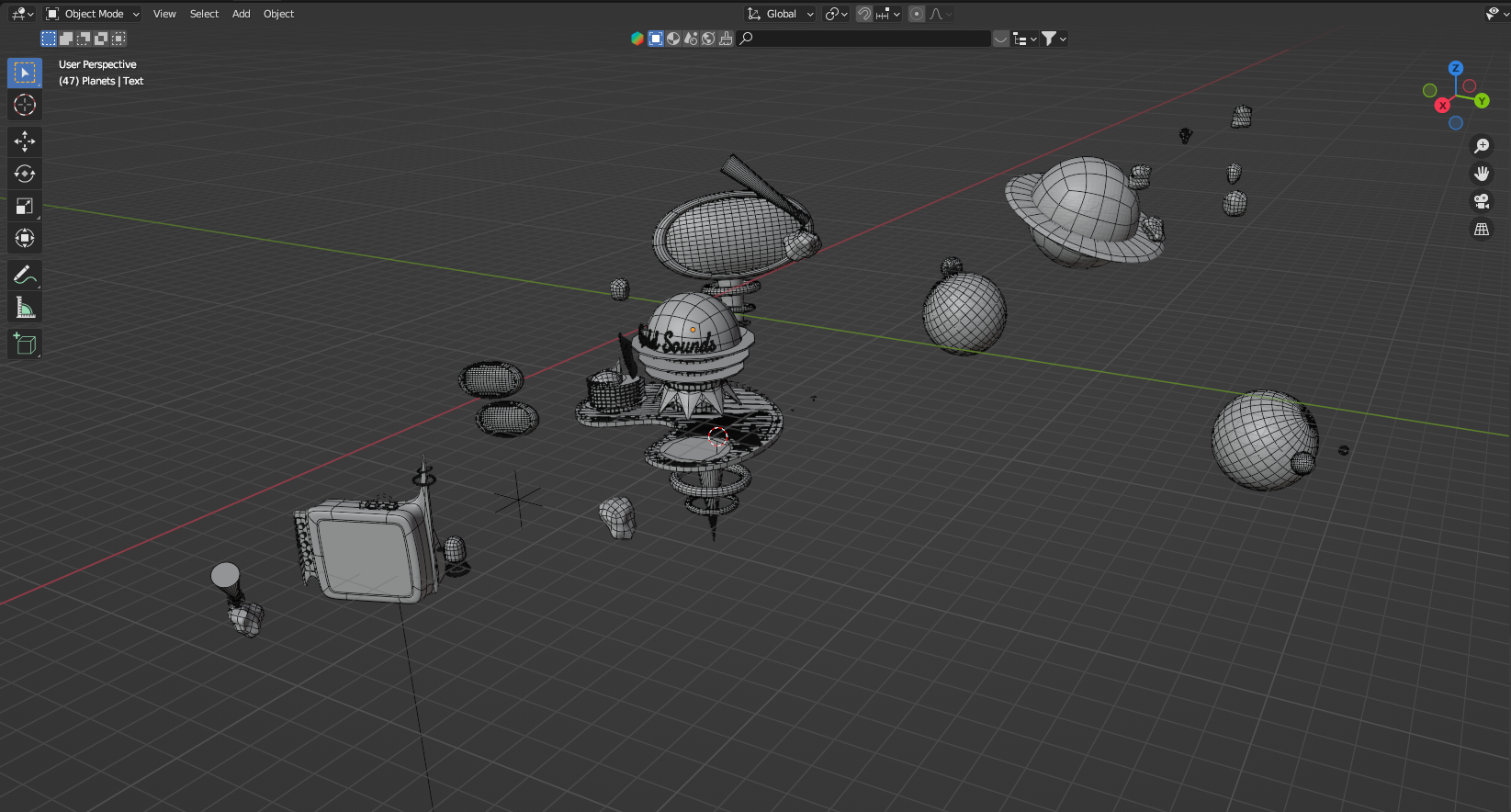This screenshot has width=1511, height=812.
Task: Click the Add Cube tool
Action: 25,344
